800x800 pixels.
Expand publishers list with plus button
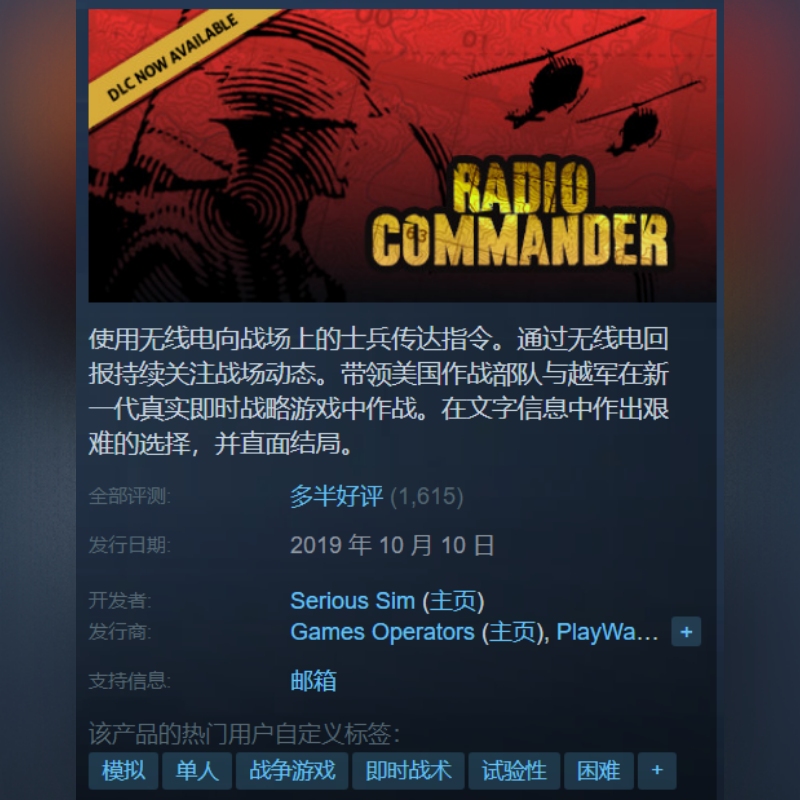click(x=686, y=632)
